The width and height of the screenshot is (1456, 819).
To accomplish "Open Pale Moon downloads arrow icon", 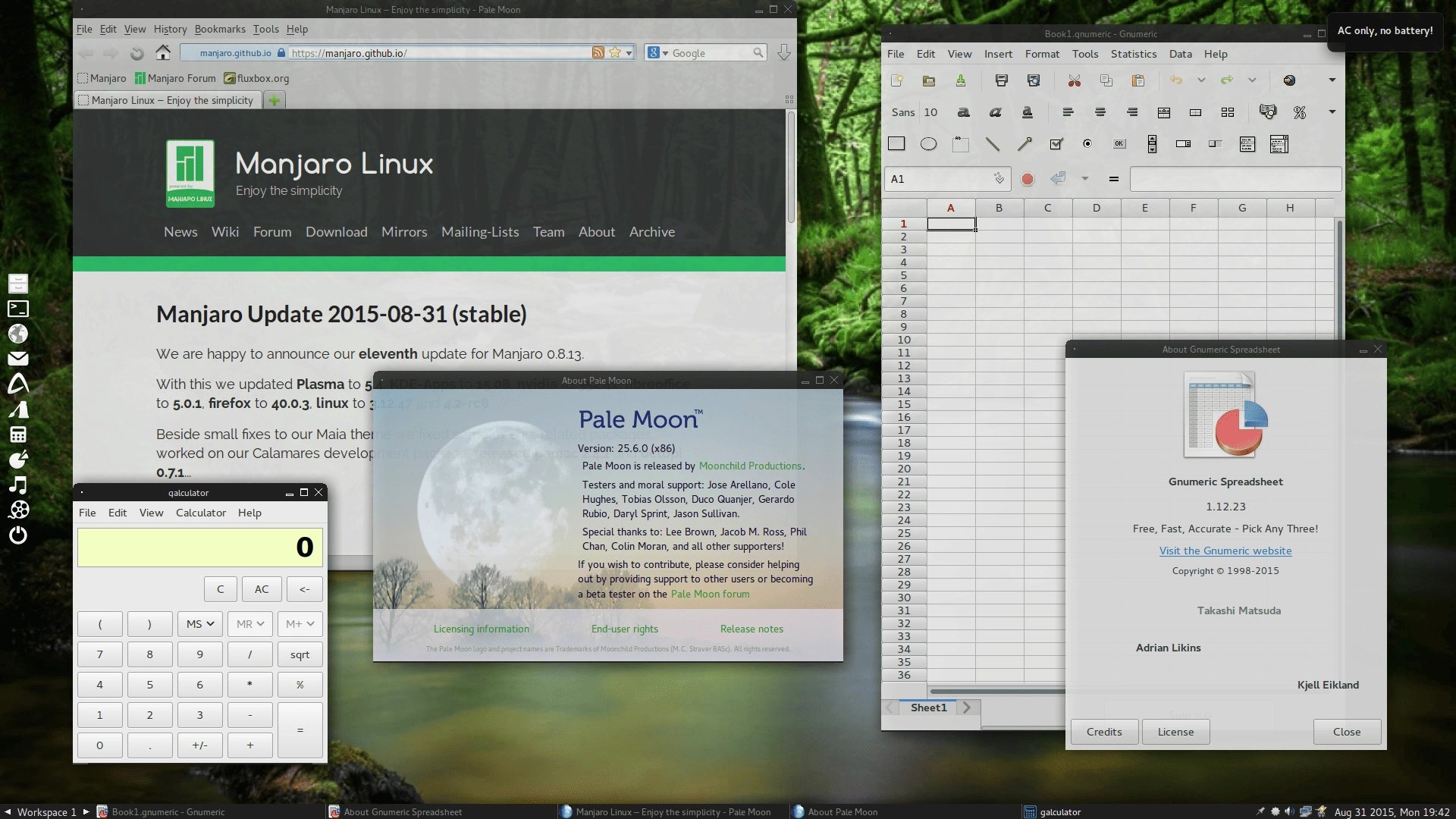I will pos(784,53).
